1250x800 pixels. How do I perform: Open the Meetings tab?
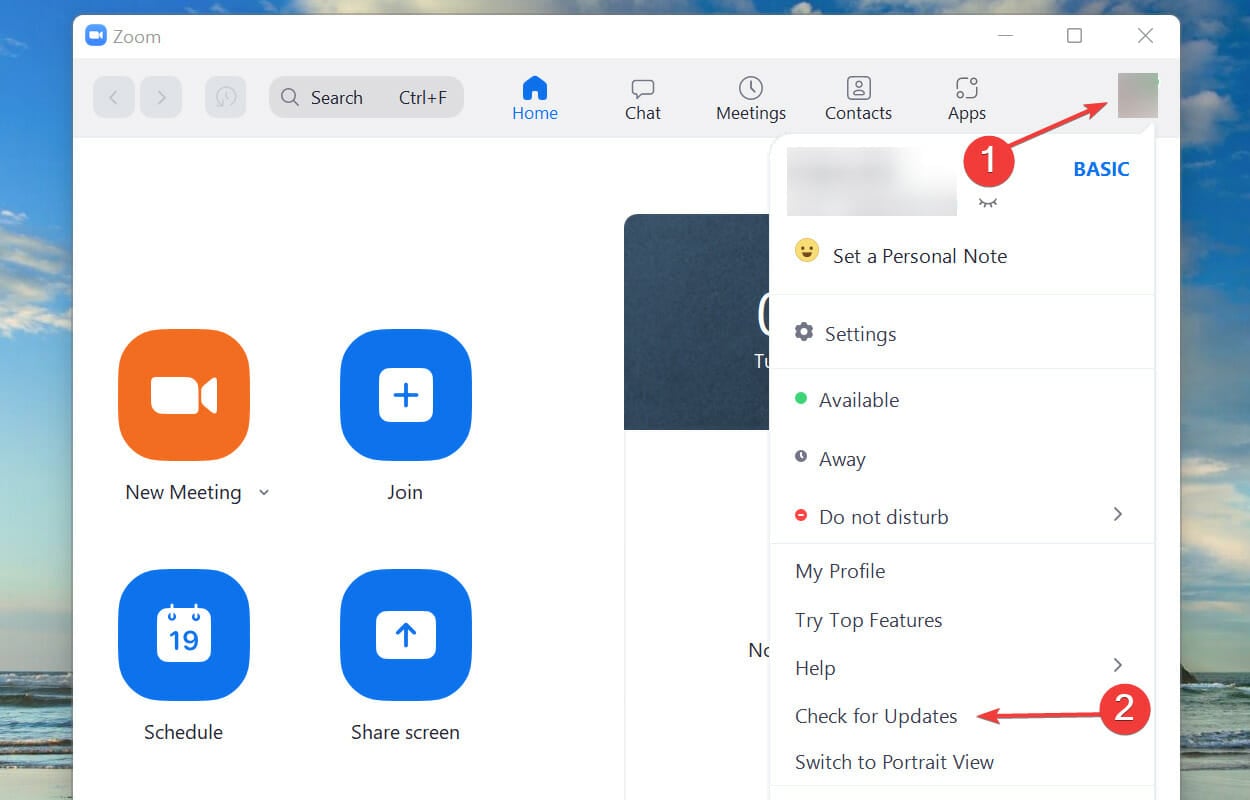[751, 98]
